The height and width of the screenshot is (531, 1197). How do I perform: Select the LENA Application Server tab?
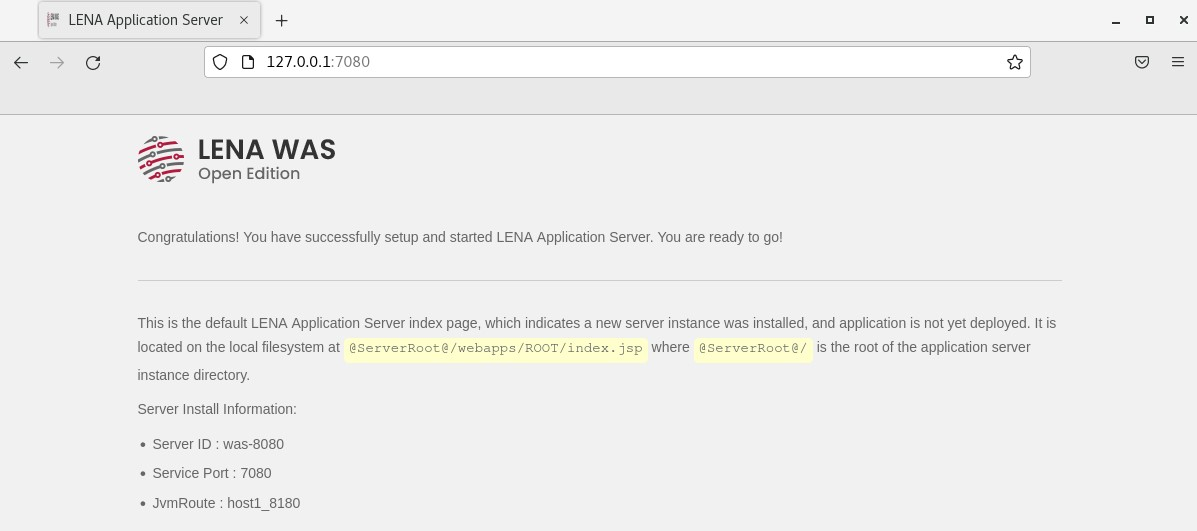150,21
